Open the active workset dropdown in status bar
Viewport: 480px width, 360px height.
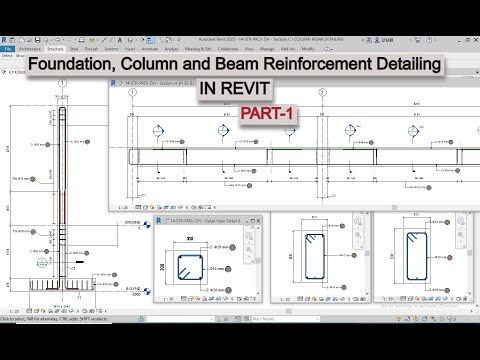coord(181,319)
